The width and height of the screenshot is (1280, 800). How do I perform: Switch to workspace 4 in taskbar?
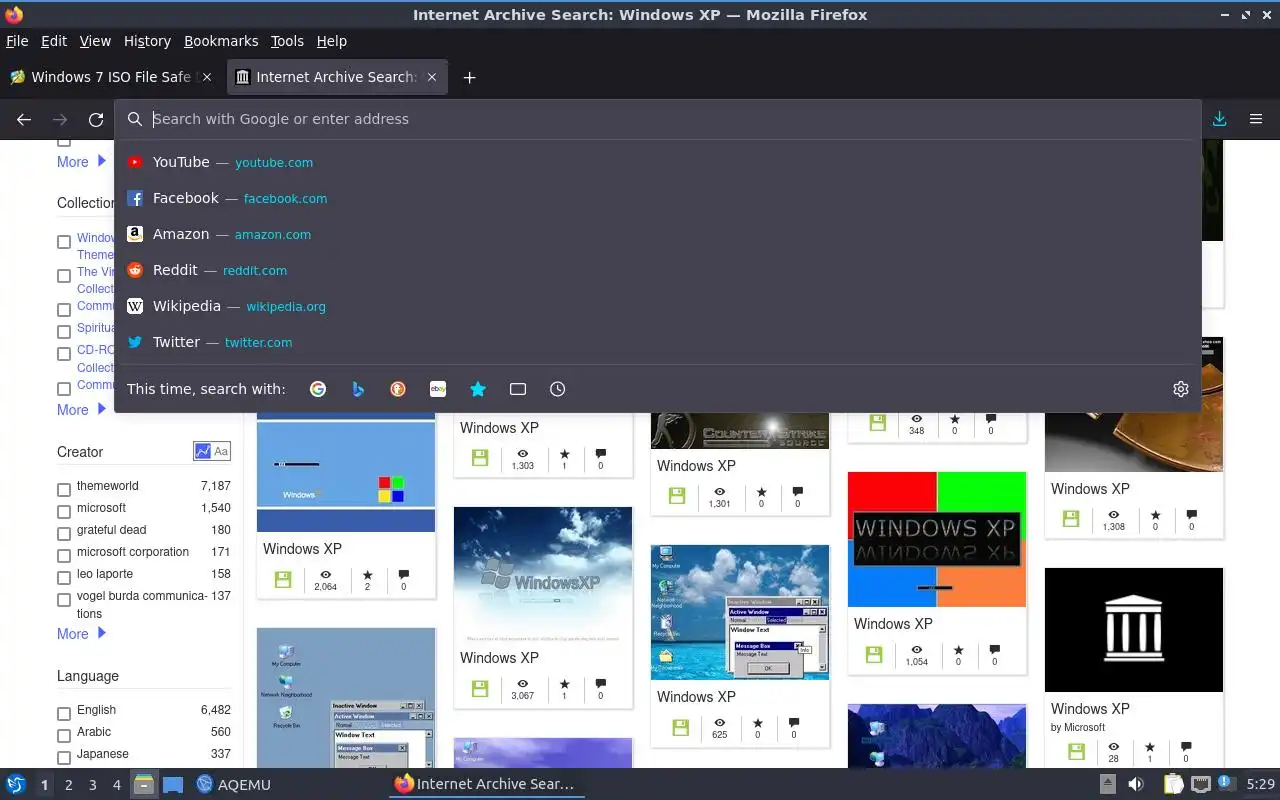(x=117, y=785)
